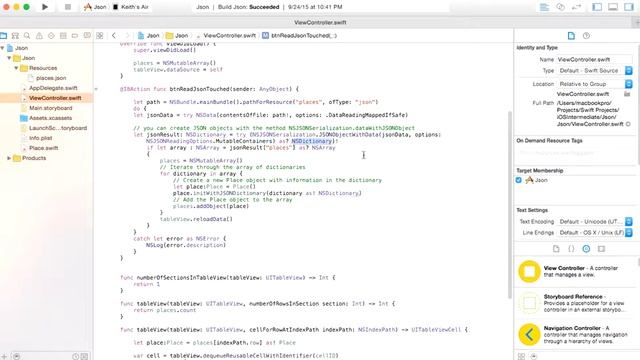Open the Debug navigator
Viewport: 640px width, 360px height.
pos(63,36)
